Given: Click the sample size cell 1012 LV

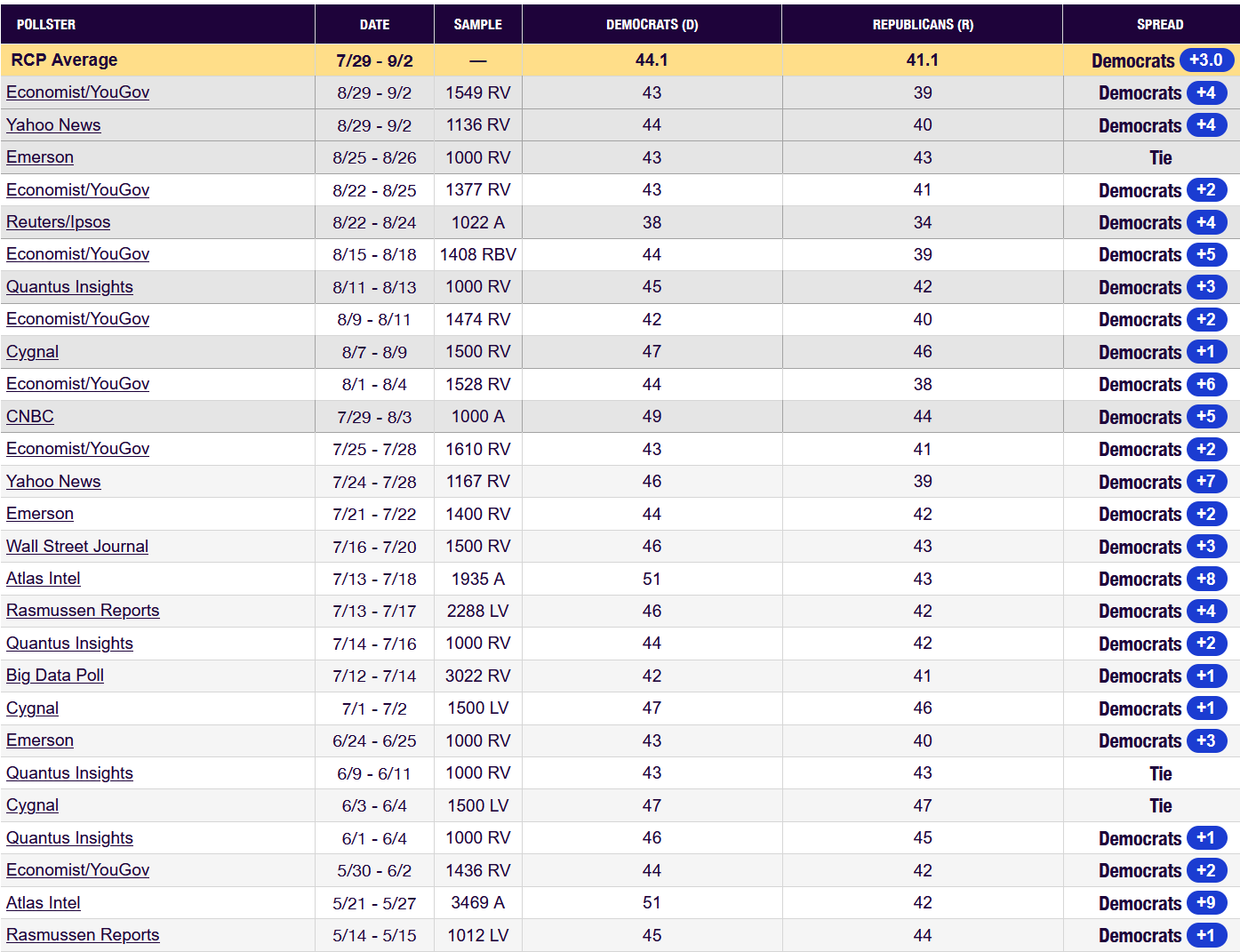Looking at the screenshot, I should pos(478,935).
